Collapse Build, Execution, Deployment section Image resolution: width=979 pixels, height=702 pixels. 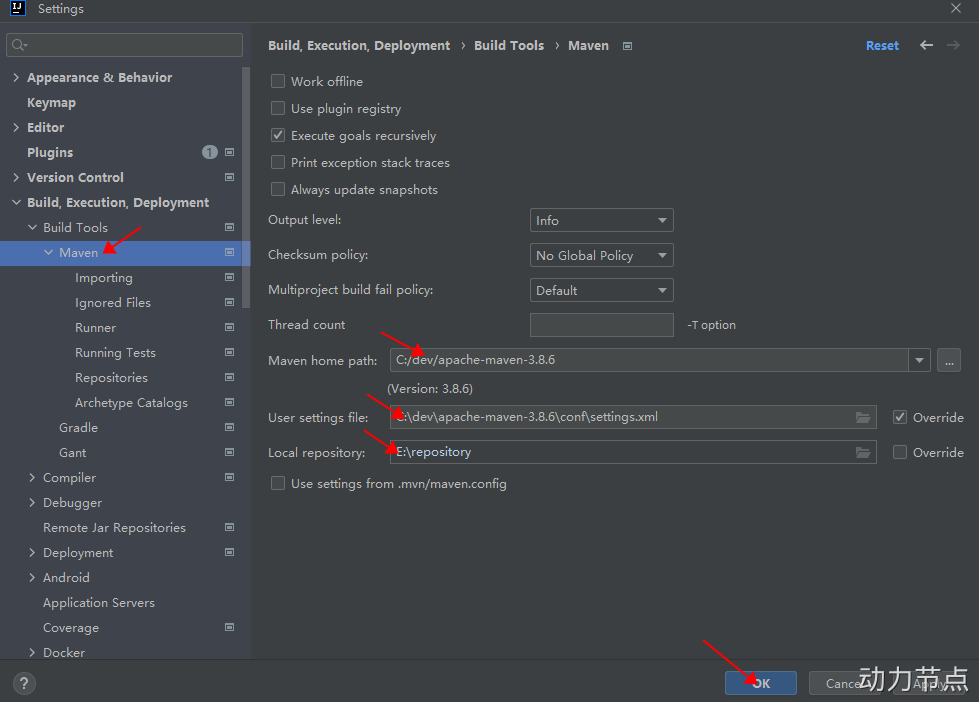[x=16, y=202]
